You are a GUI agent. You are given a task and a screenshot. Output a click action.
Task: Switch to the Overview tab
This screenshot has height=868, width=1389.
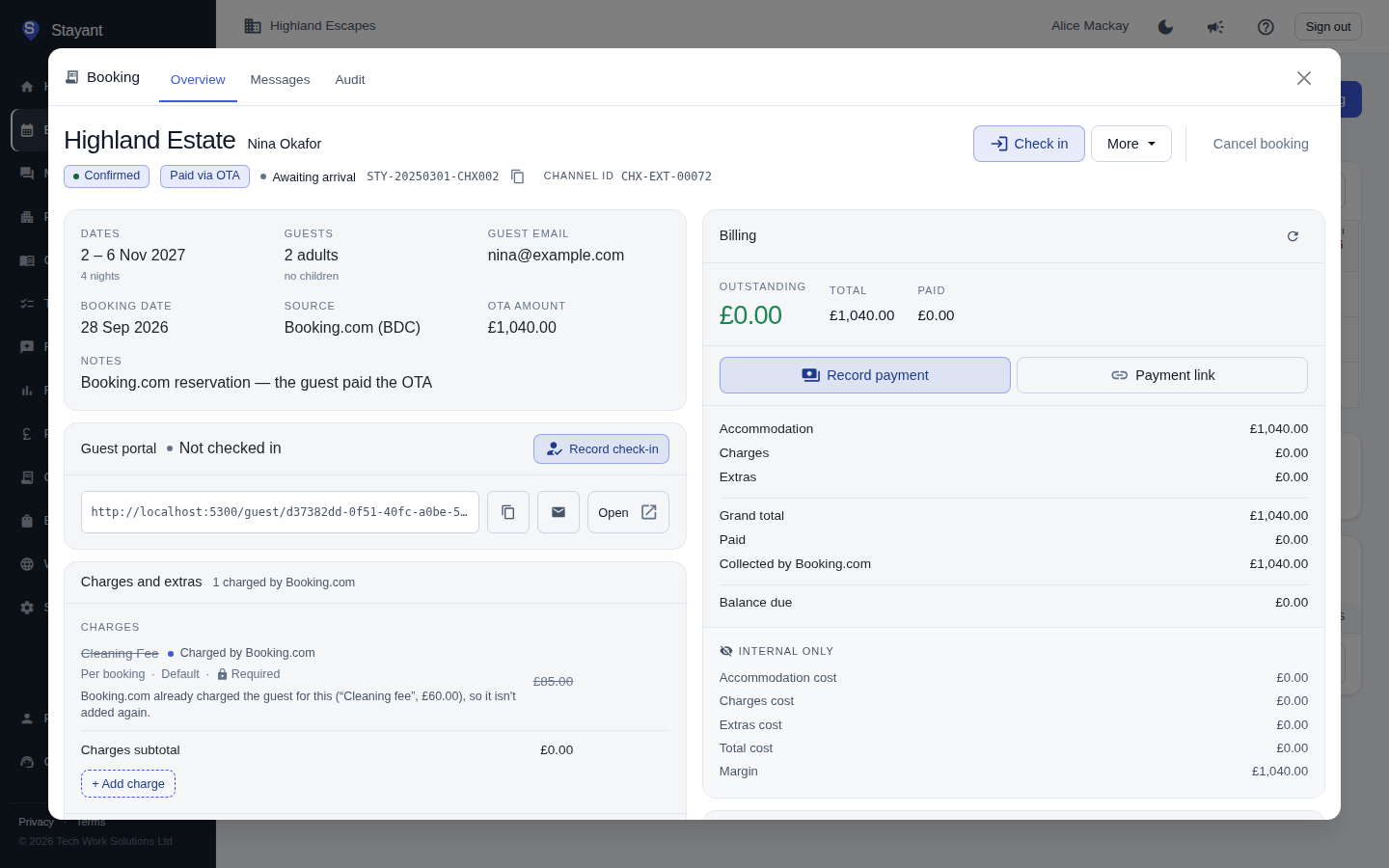click(x=198, y=80)
